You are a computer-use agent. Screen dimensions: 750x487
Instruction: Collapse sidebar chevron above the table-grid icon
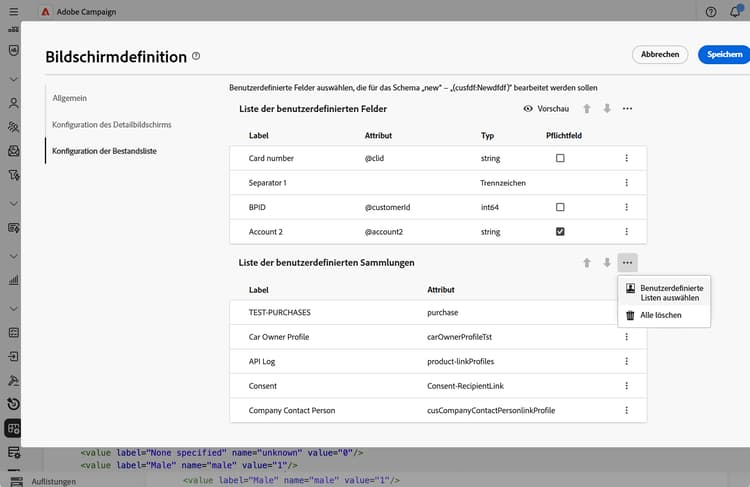click(x=13, y=309)
